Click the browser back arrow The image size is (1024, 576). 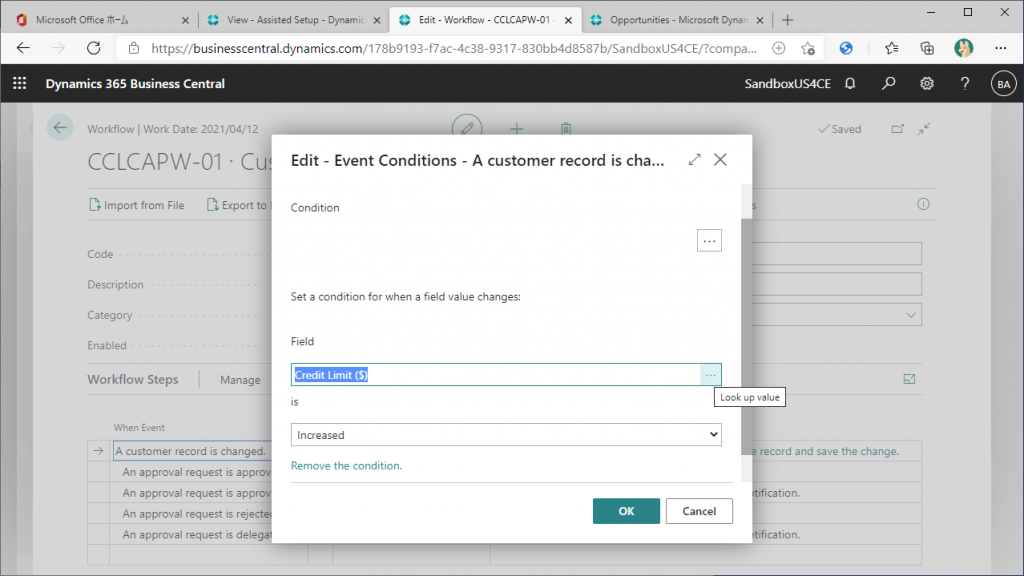click(x=24, y=48)
